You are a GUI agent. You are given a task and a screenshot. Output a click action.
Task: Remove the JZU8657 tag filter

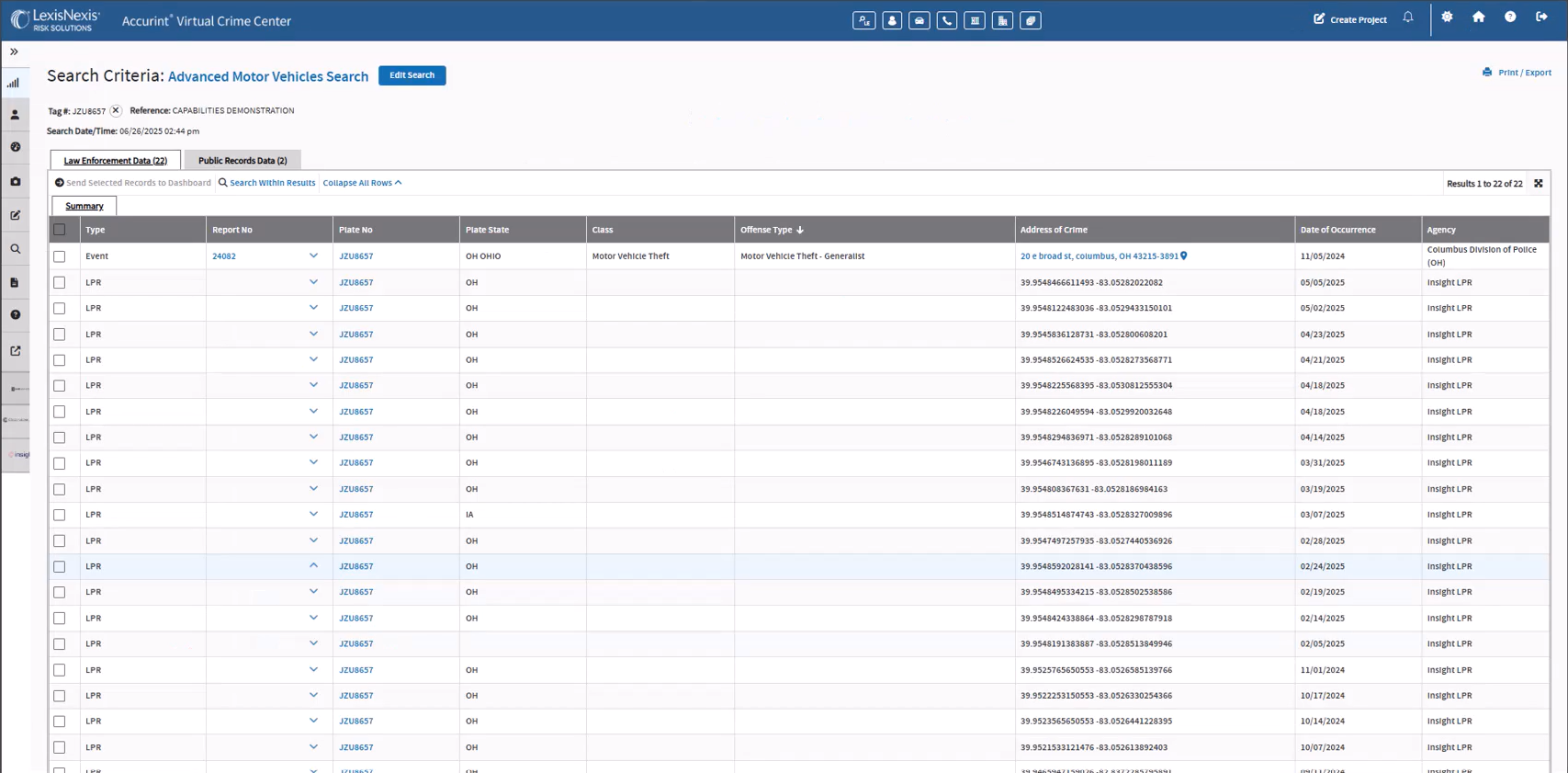(116, 111)
